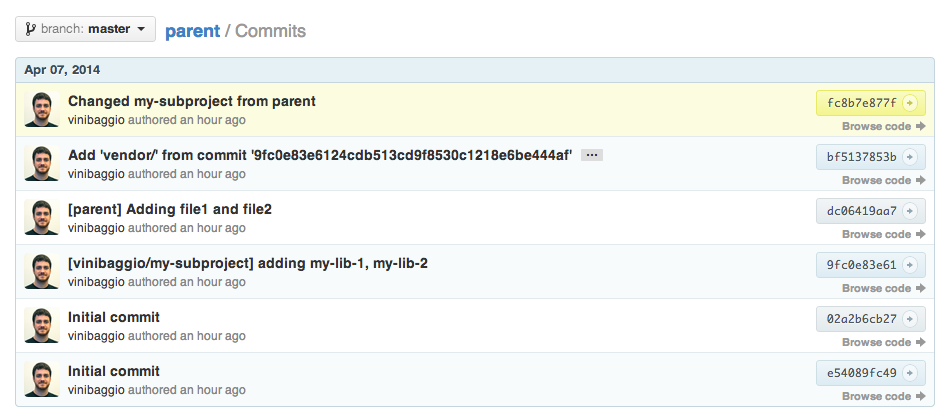Image resolution: width=948 pixels, height=420 pixels.
Task: Browse code for the 'vendor/' commit
Action: tap(883, 181)
